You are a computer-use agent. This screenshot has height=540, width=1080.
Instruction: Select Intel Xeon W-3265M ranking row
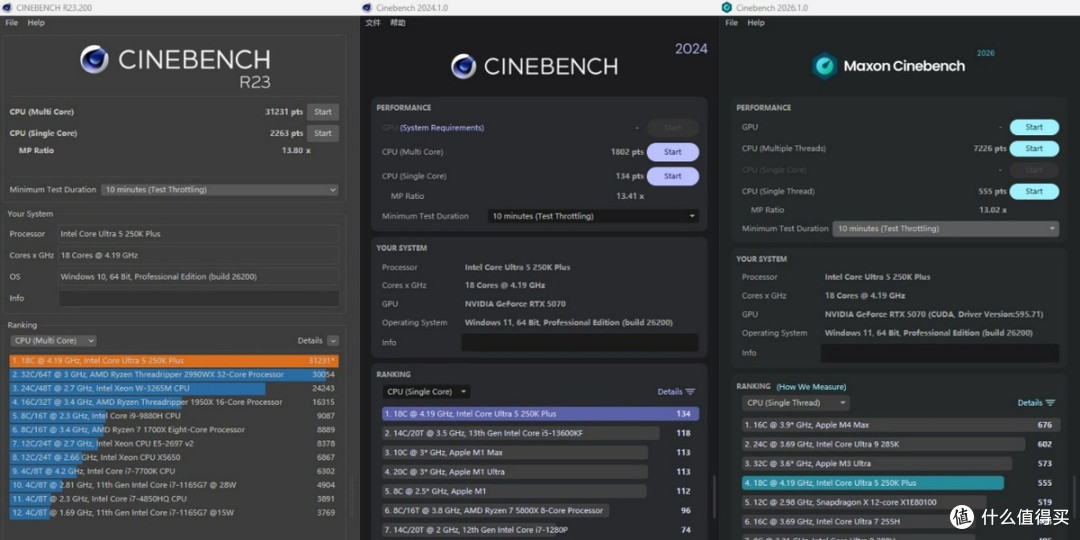pos(174,388)
